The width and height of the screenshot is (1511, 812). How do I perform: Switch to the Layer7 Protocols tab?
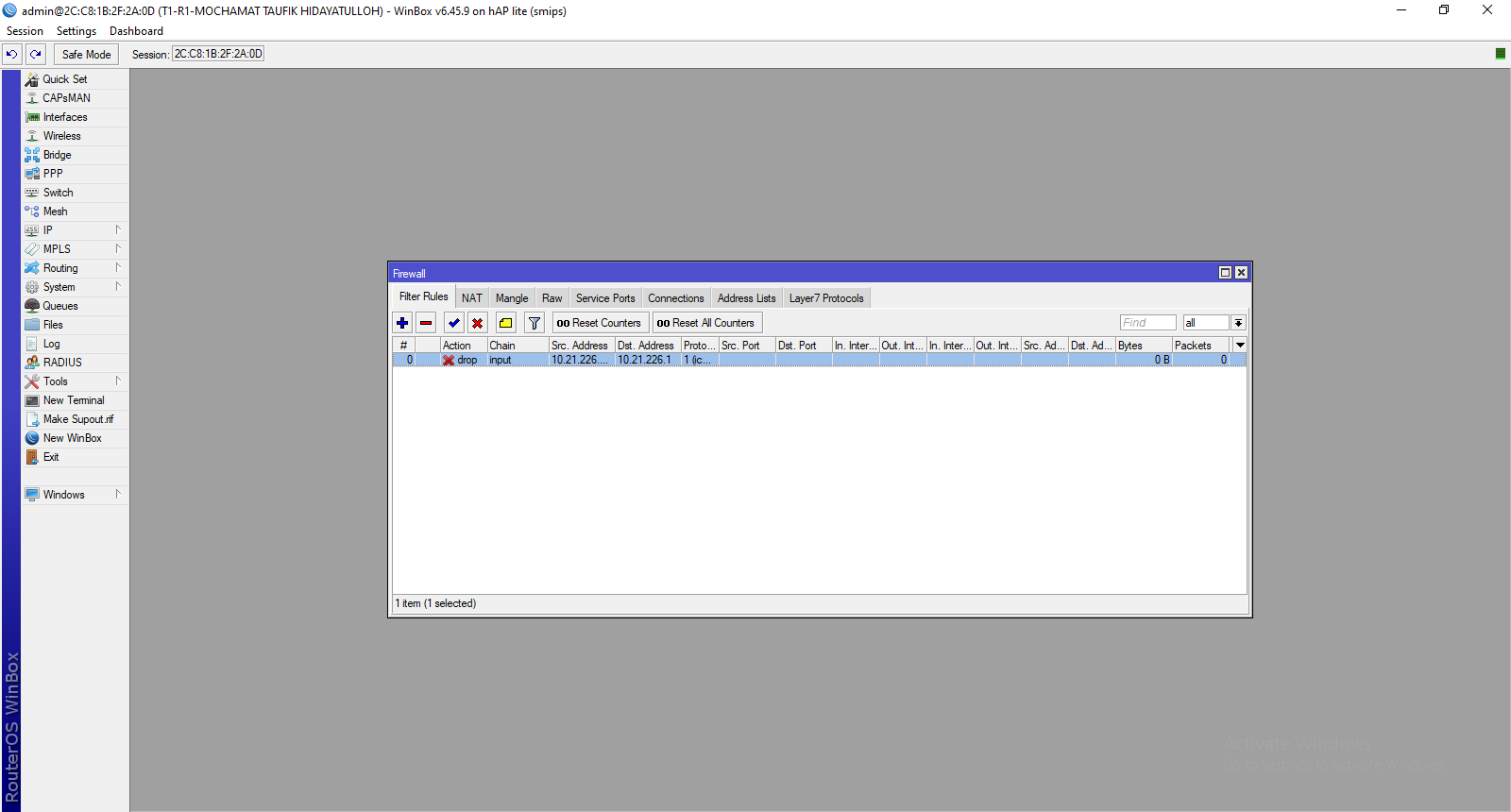826,298
